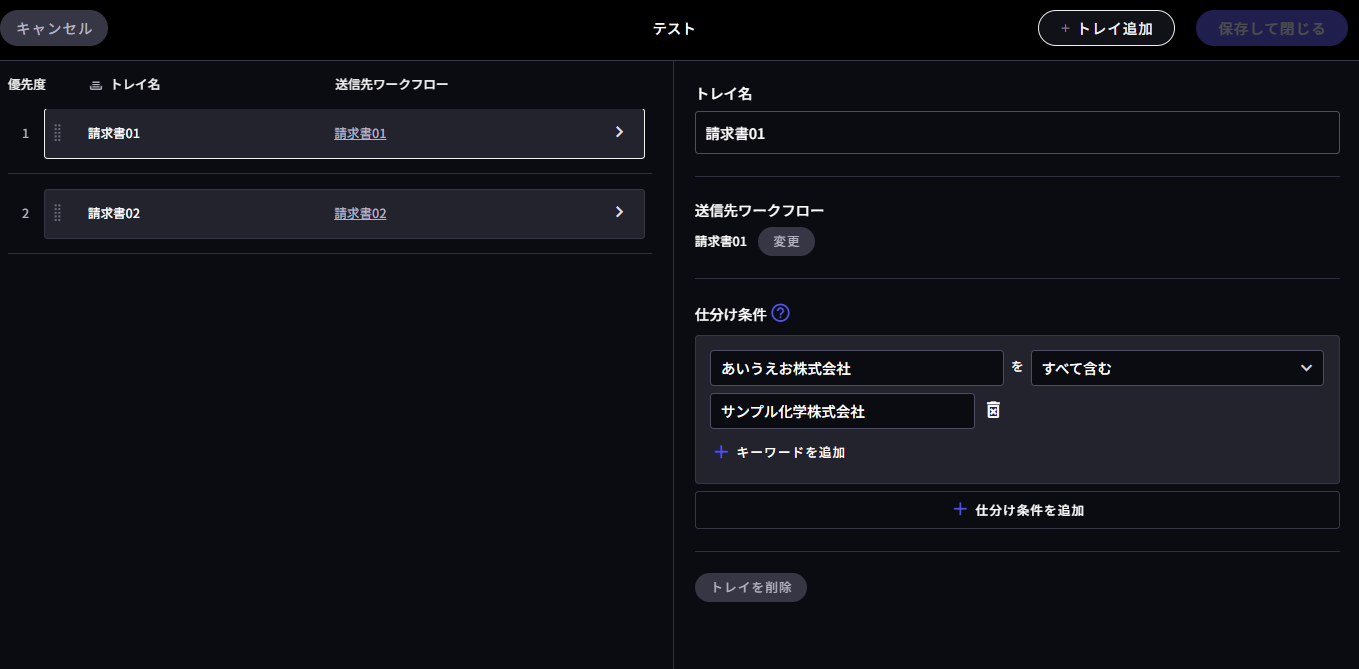Add a new 仕分け条件 sorting condition
This screenshot has width=1359, height=669.
(1016, 510)
